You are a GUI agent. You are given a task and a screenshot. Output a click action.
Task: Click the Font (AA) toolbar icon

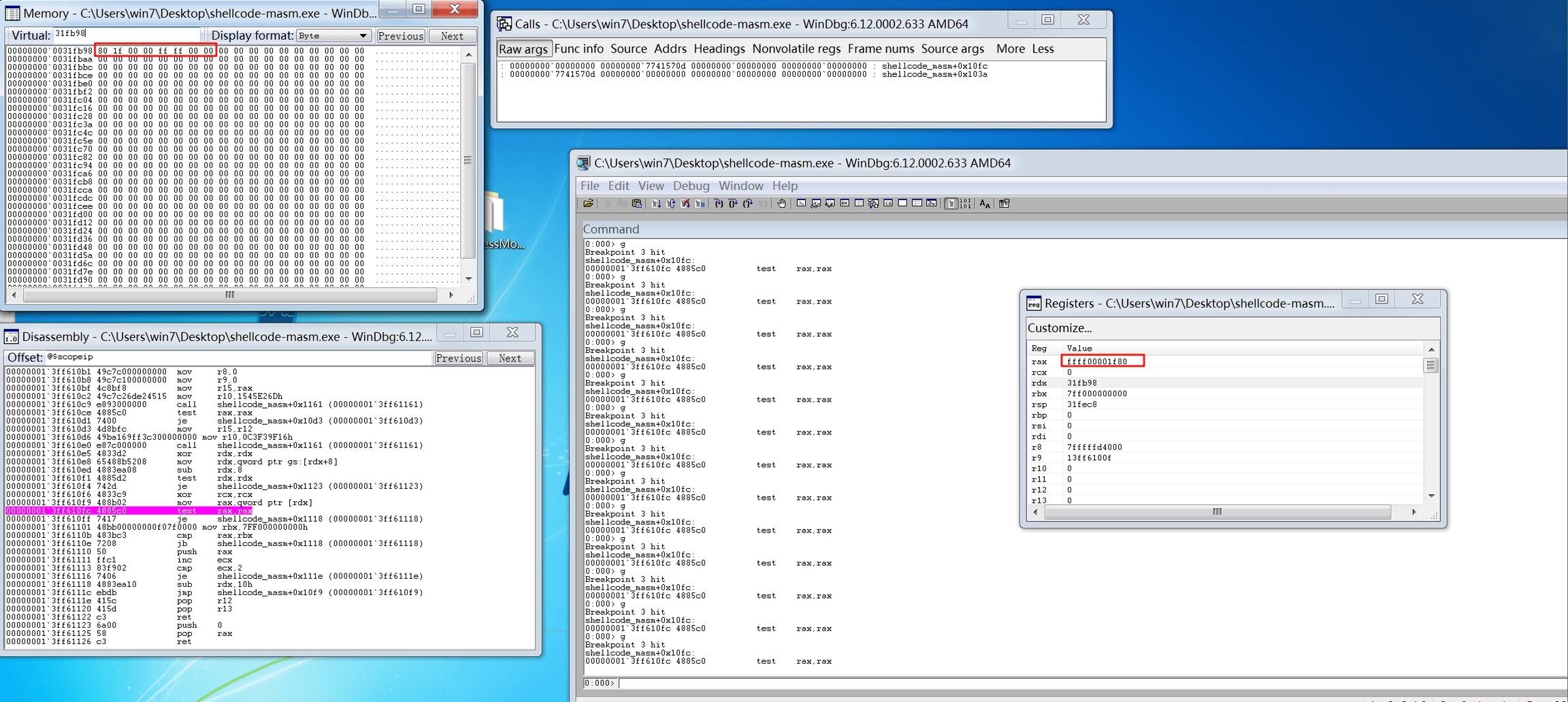(984, 204)
